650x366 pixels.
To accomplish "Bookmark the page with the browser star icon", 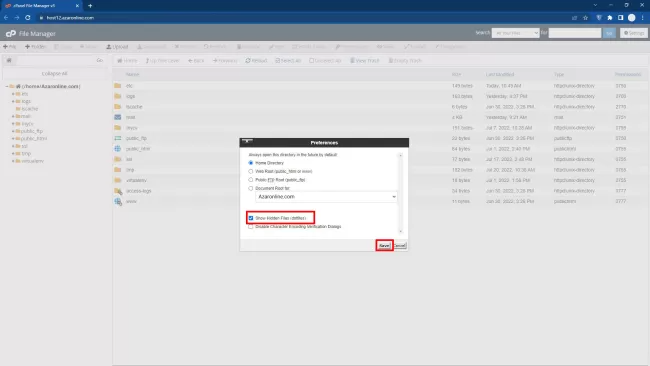I will pyautogui.click(x=585, y=18).
